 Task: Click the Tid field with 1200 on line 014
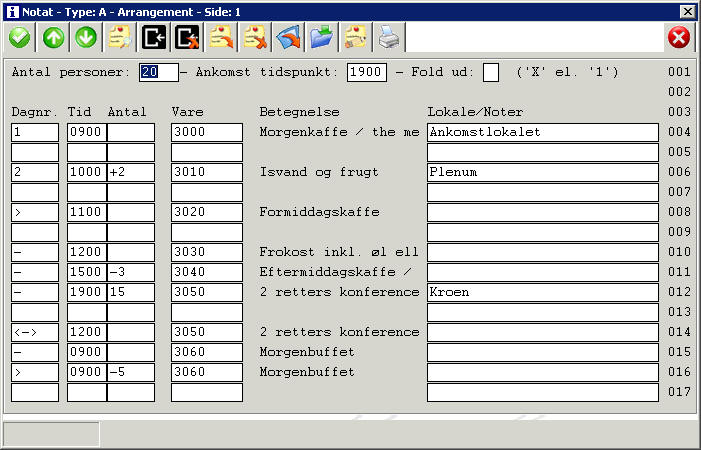87,332
